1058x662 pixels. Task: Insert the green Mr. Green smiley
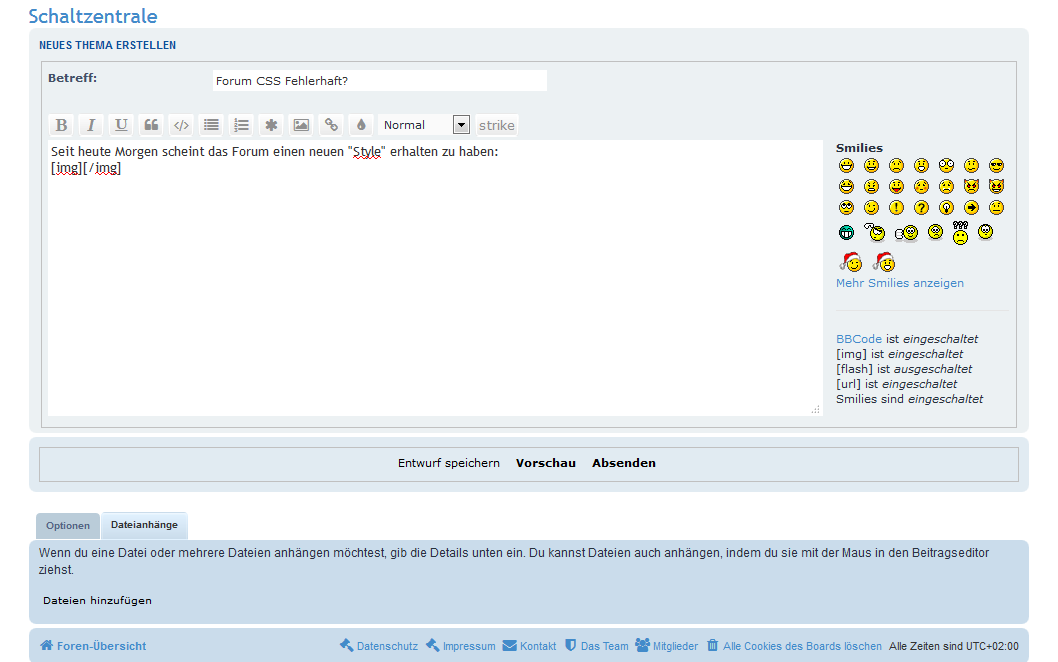coord(846,233)
